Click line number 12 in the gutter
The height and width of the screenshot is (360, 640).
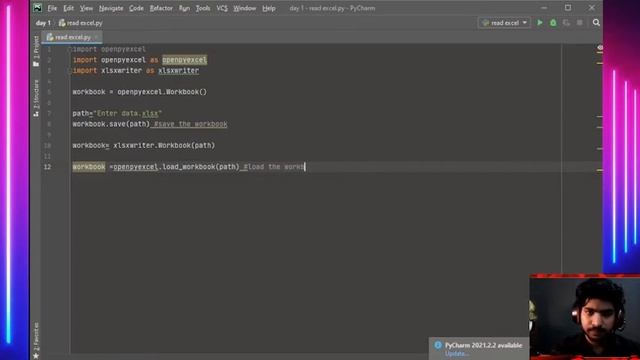click(47, 167)
